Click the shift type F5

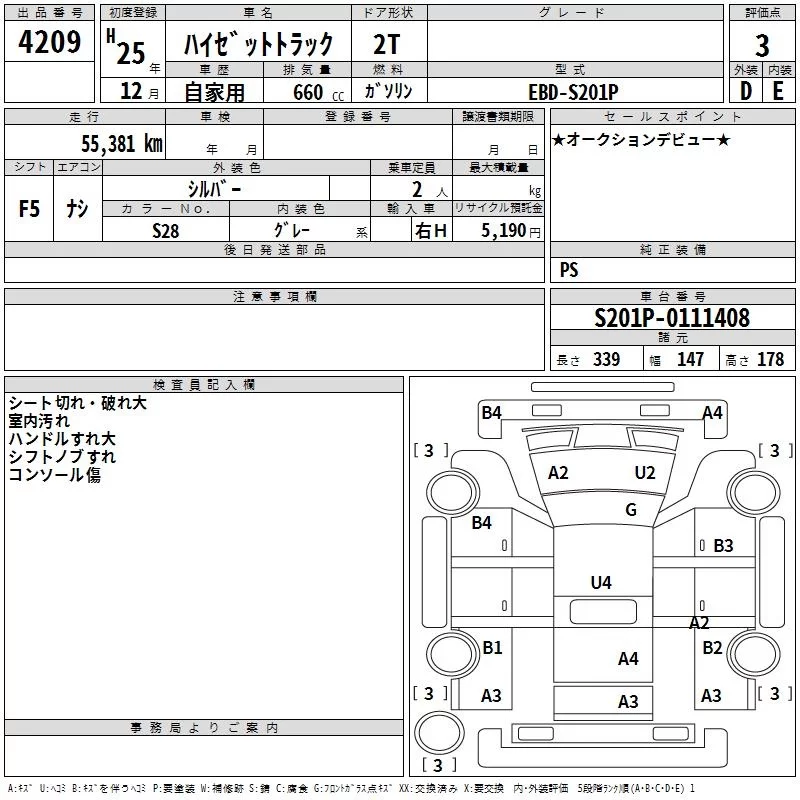point(29,209)
